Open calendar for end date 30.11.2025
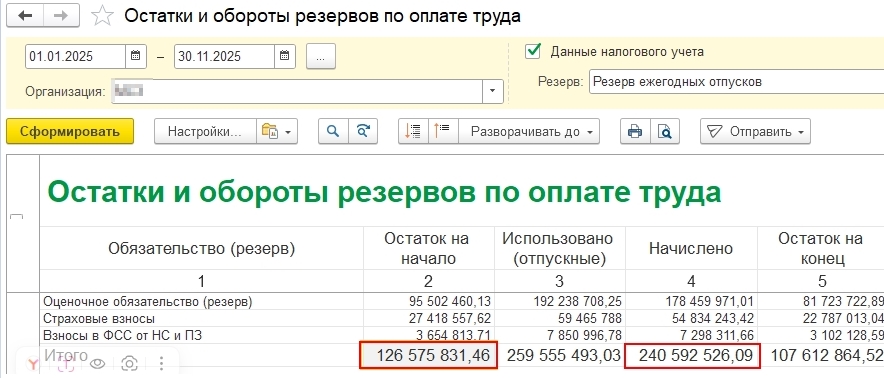Image resolution: width=884 pixels, height=378 pixels. (285, 56)
